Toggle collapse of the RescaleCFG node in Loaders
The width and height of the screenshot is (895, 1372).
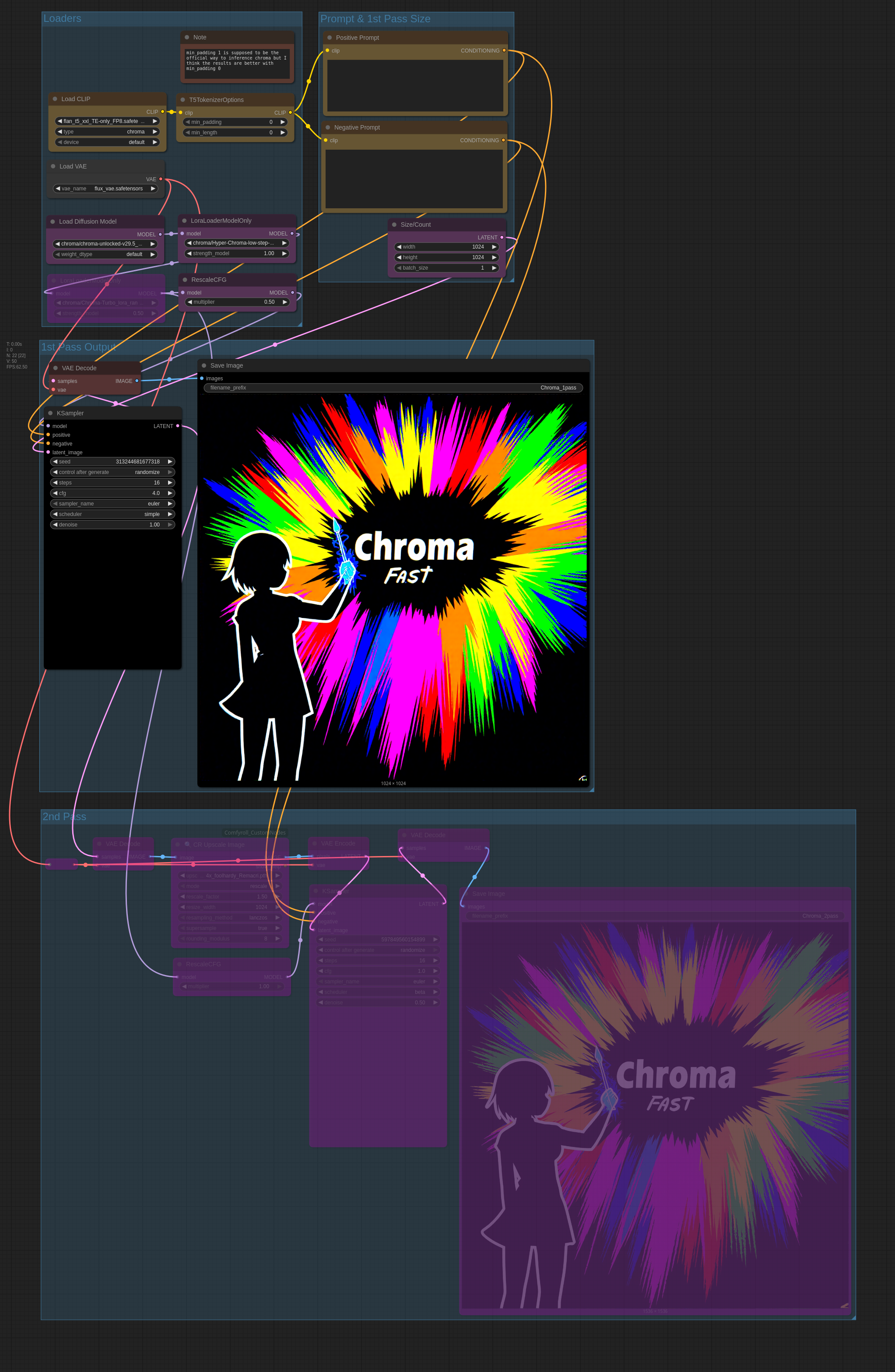tap(185, 280)
